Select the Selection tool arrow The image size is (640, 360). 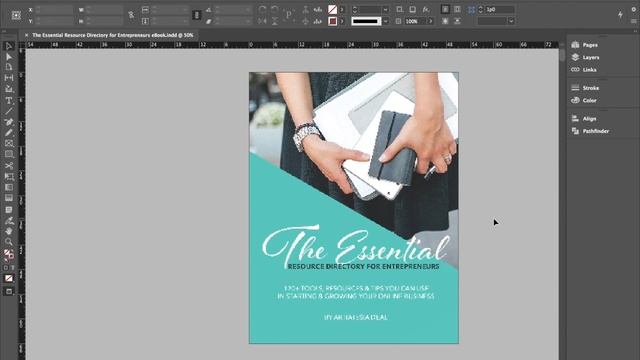(x=9, y=46)
